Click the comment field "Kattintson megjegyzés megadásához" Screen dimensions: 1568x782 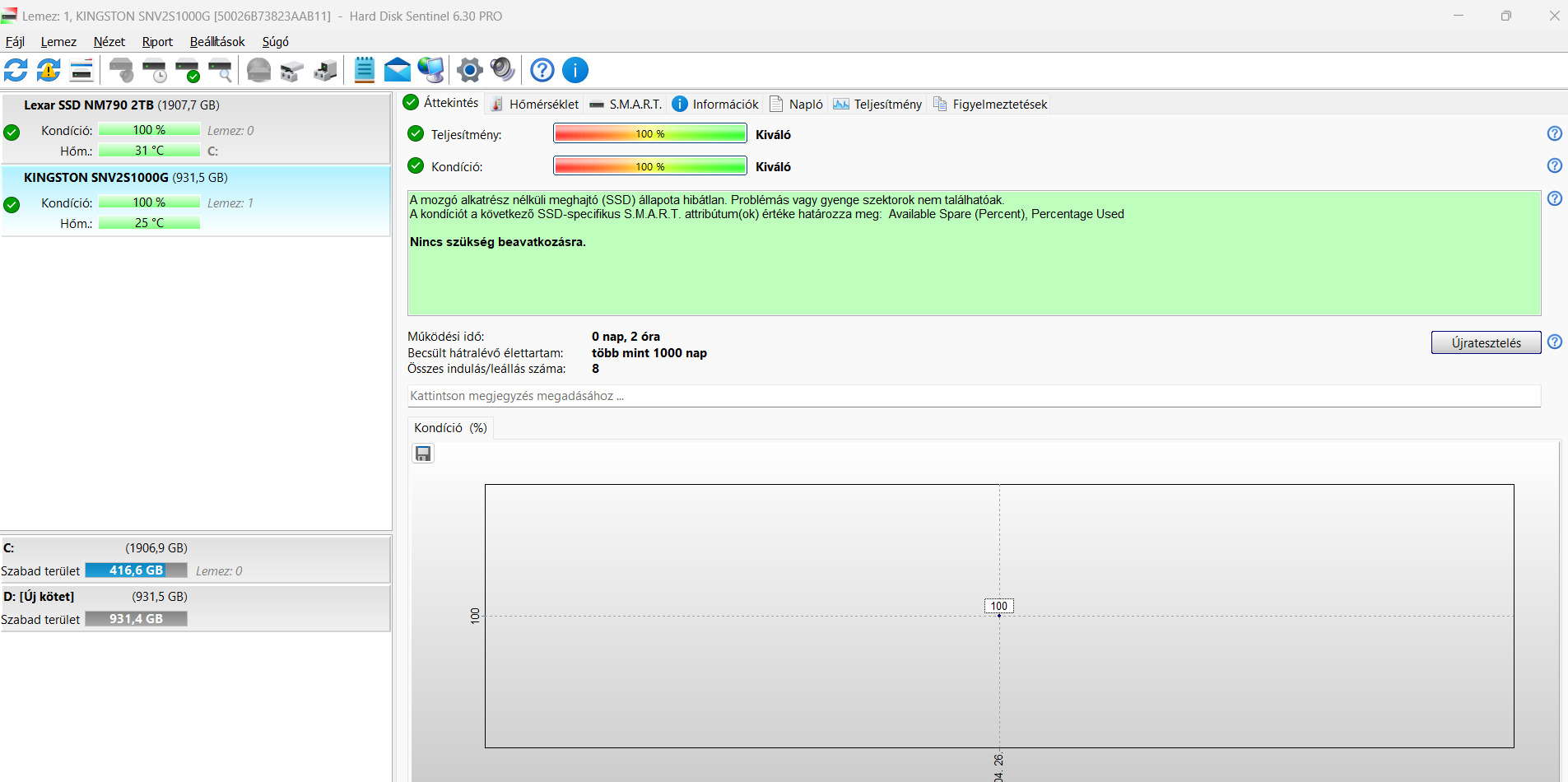pyautogui.click(x=974, y=396)
